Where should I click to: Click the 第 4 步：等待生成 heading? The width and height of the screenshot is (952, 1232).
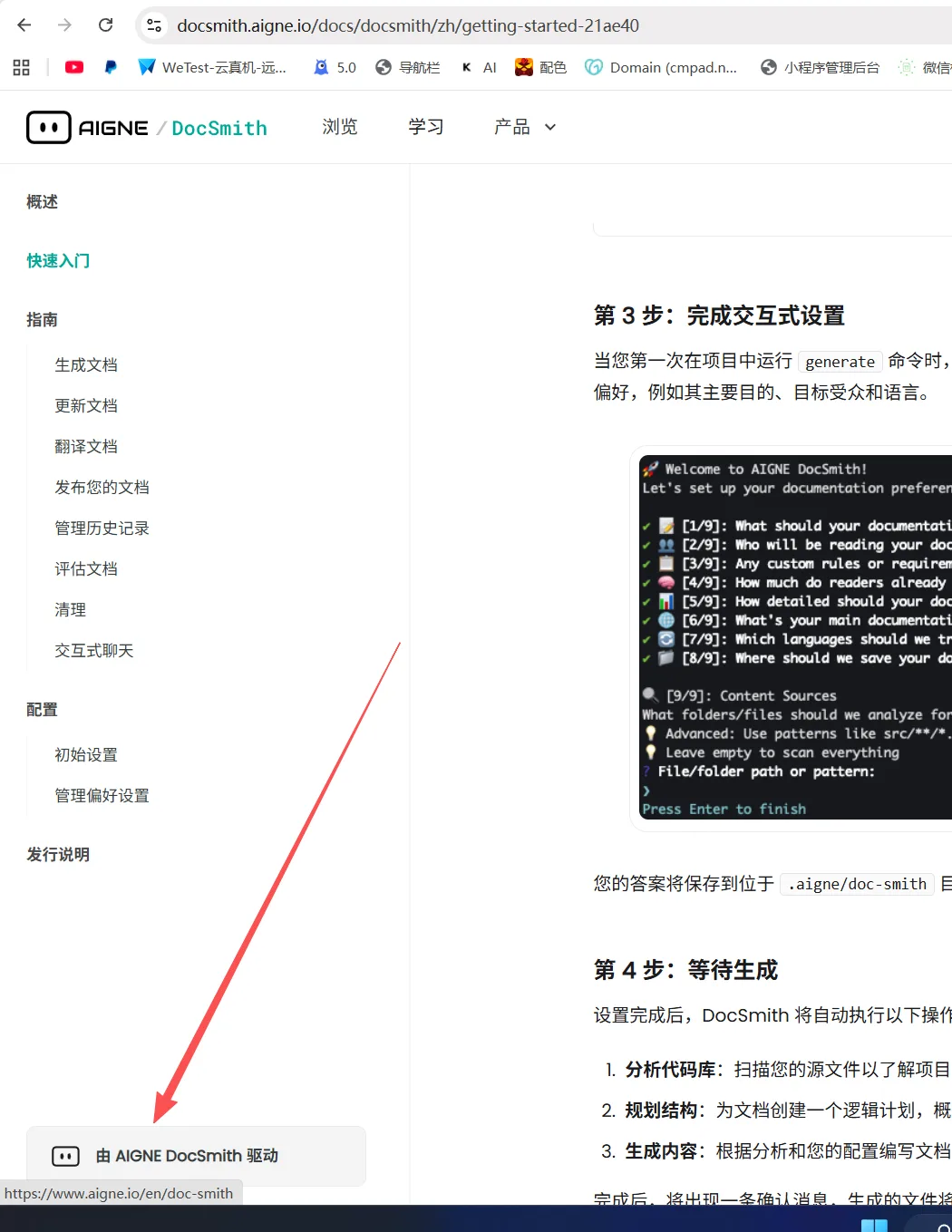coord(685,970)
